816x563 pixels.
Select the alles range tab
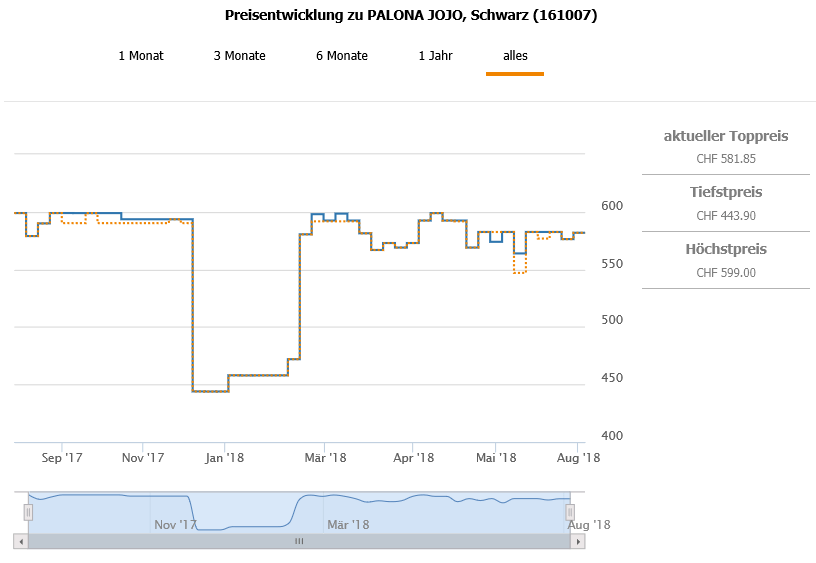tap(515, 56)
